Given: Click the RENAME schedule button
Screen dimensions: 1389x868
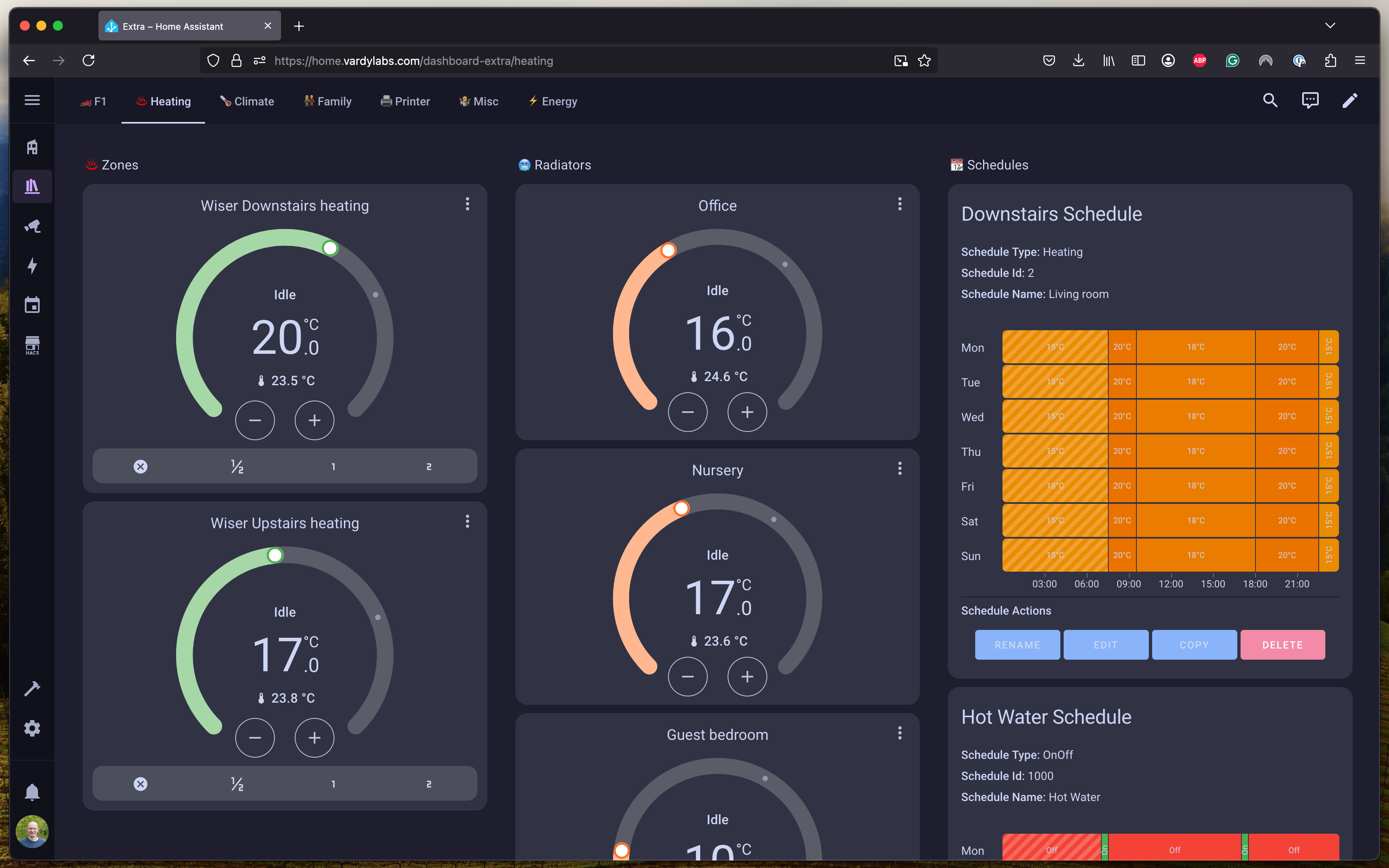Looking at the screenshot, I should tap(1017, 645).
